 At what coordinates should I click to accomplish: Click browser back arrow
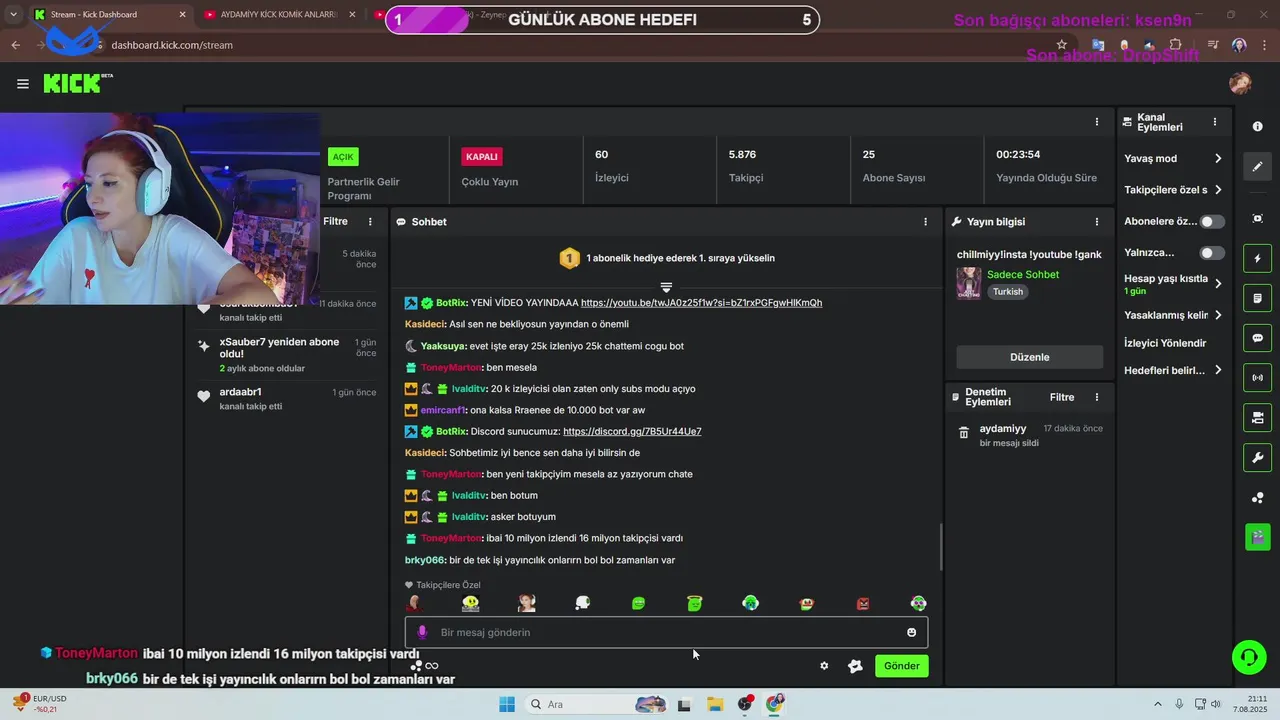[15, 45]
